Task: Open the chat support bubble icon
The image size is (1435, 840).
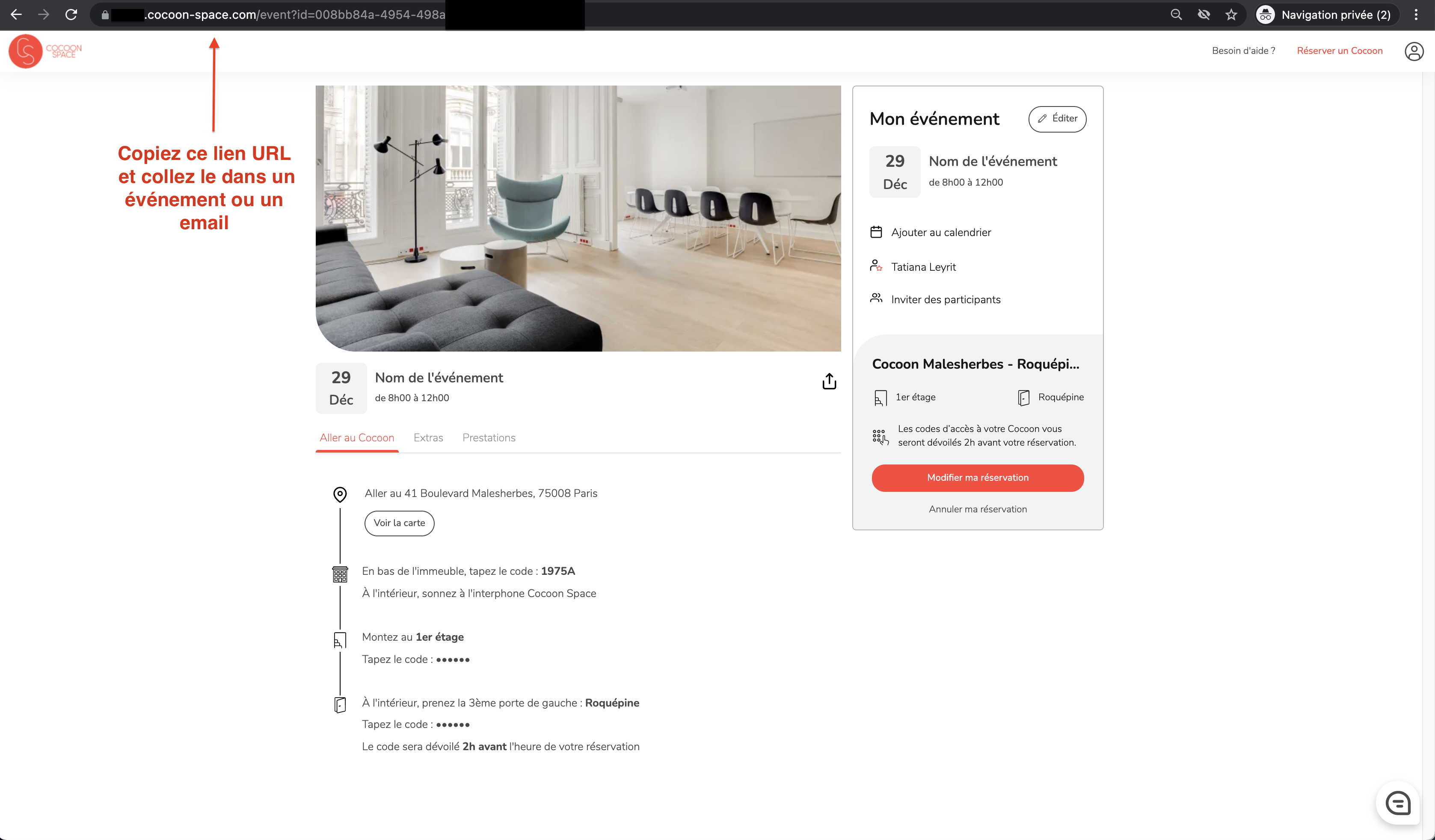Action: coord(1398,804)
